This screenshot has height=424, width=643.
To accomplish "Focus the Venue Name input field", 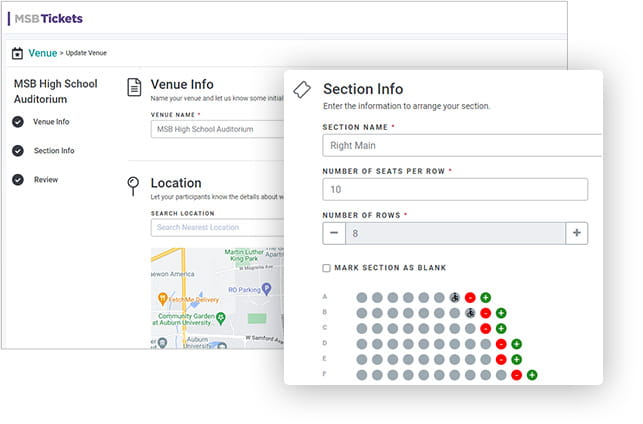I will (x=217, y=129).
